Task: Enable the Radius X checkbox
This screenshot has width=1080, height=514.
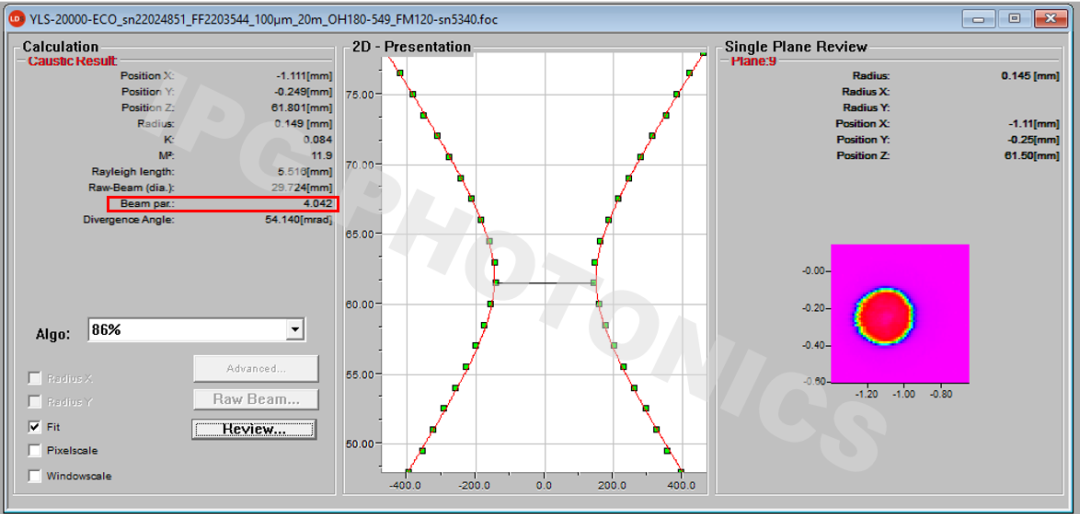Action: [x=35, y=378]
